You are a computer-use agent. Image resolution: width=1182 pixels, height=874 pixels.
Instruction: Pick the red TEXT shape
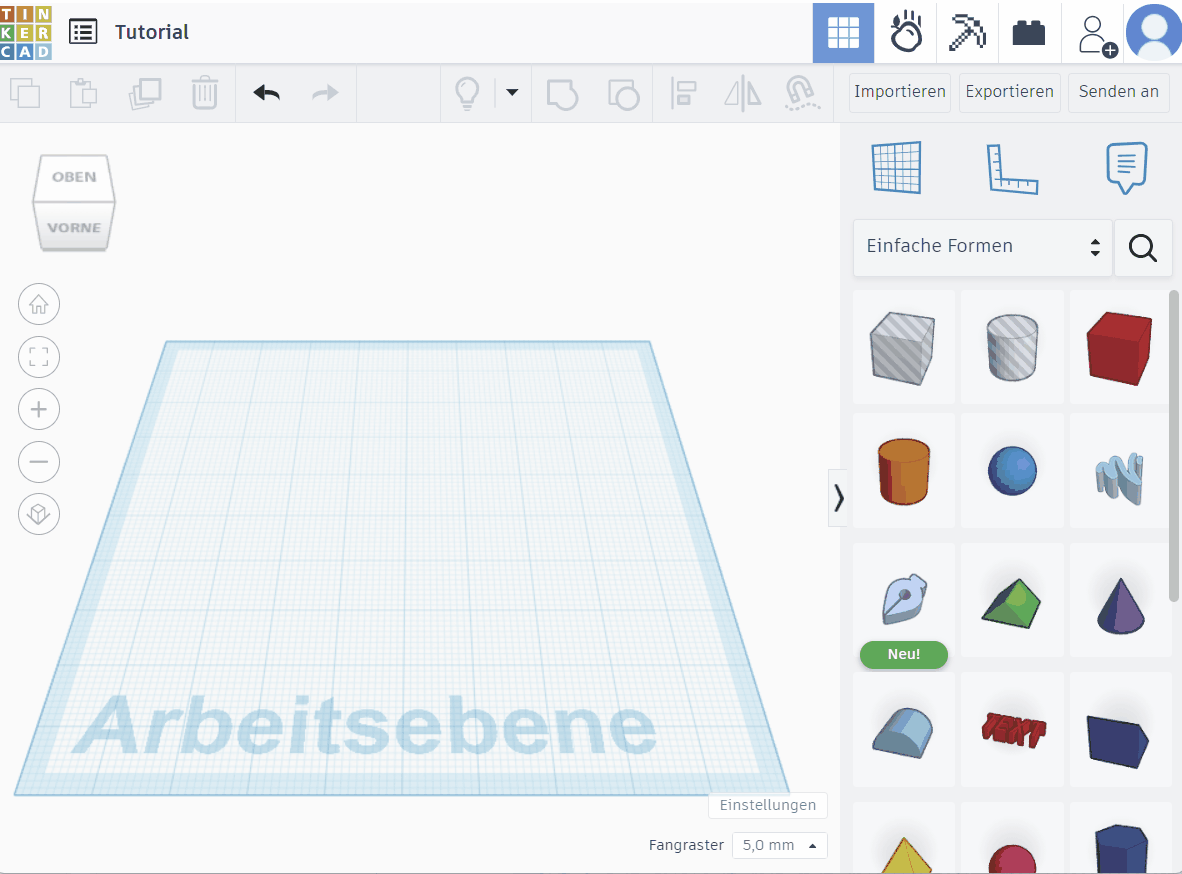click(1012, 730)
